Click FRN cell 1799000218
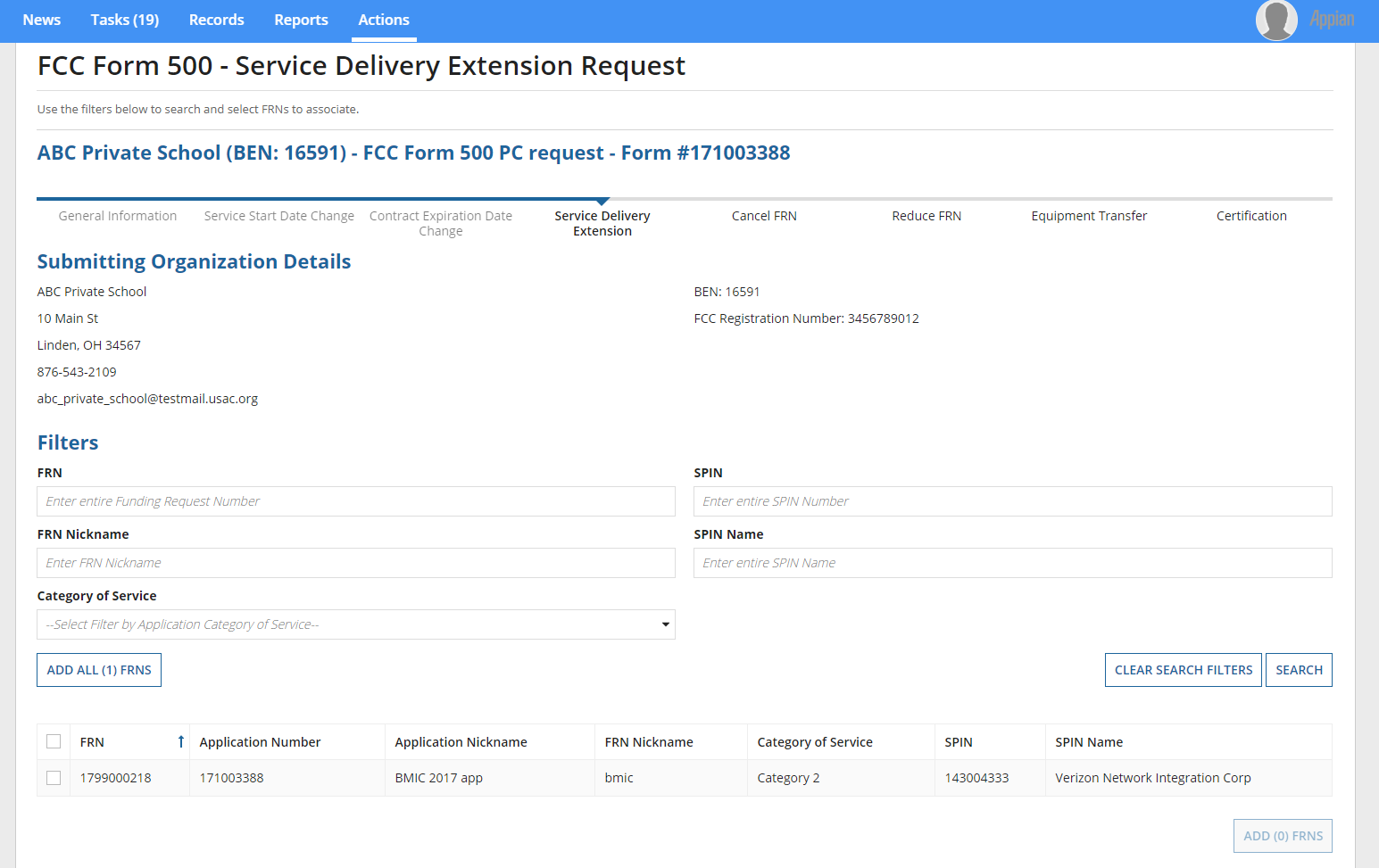Image resolution: width=1379 pixels, height=868 pixels. click(115, 778)
